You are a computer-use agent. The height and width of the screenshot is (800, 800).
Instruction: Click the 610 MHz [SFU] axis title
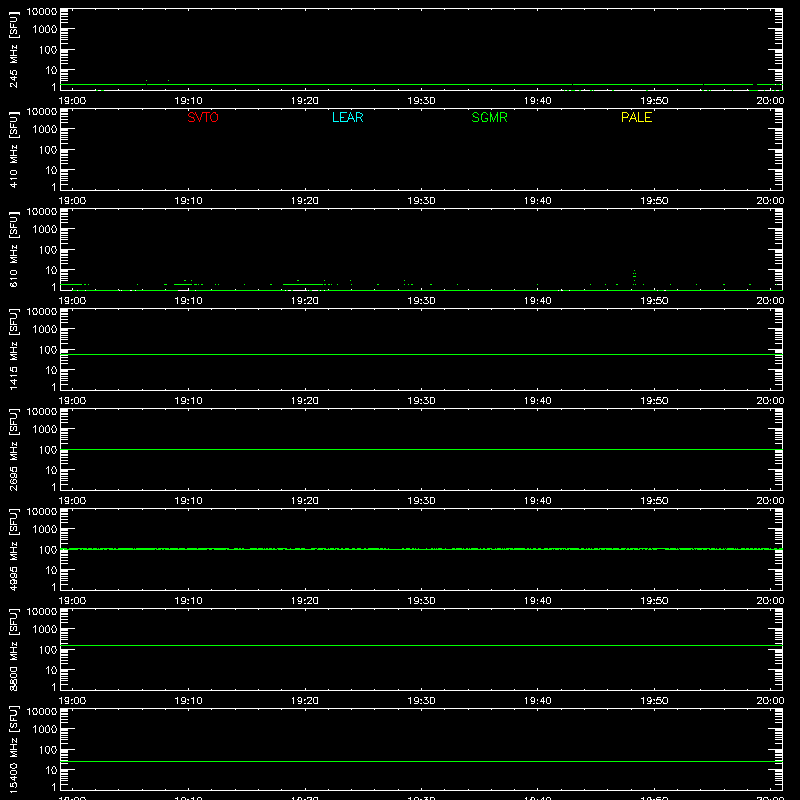pyautogui.click(x=13, y=250)
